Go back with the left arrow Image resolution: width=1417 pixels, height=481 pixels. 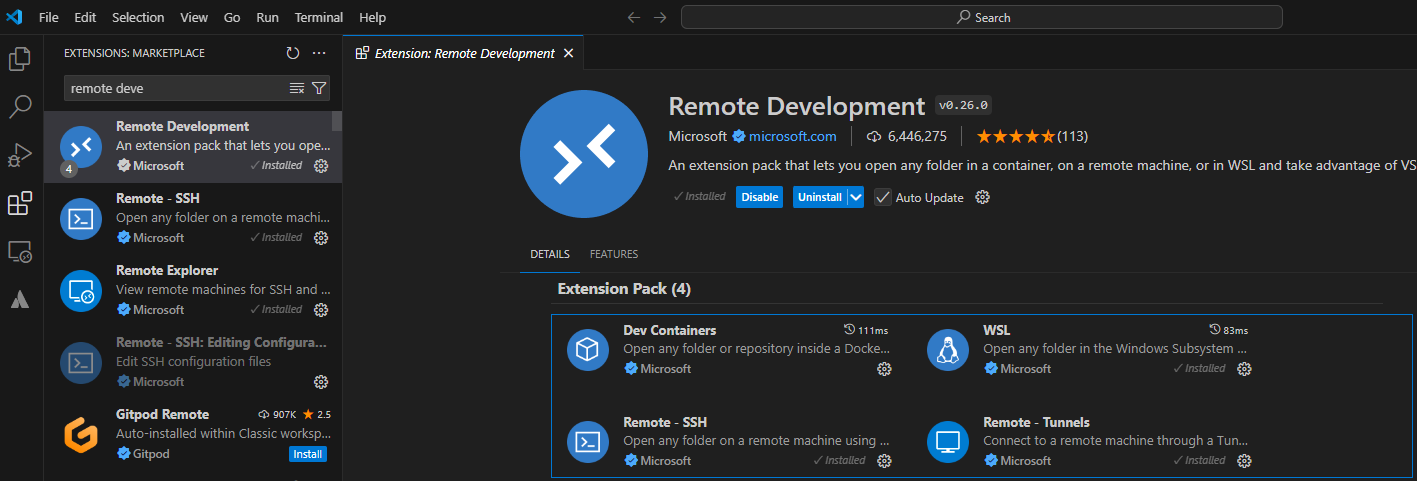pyautogui.click(x=632, y=17)
